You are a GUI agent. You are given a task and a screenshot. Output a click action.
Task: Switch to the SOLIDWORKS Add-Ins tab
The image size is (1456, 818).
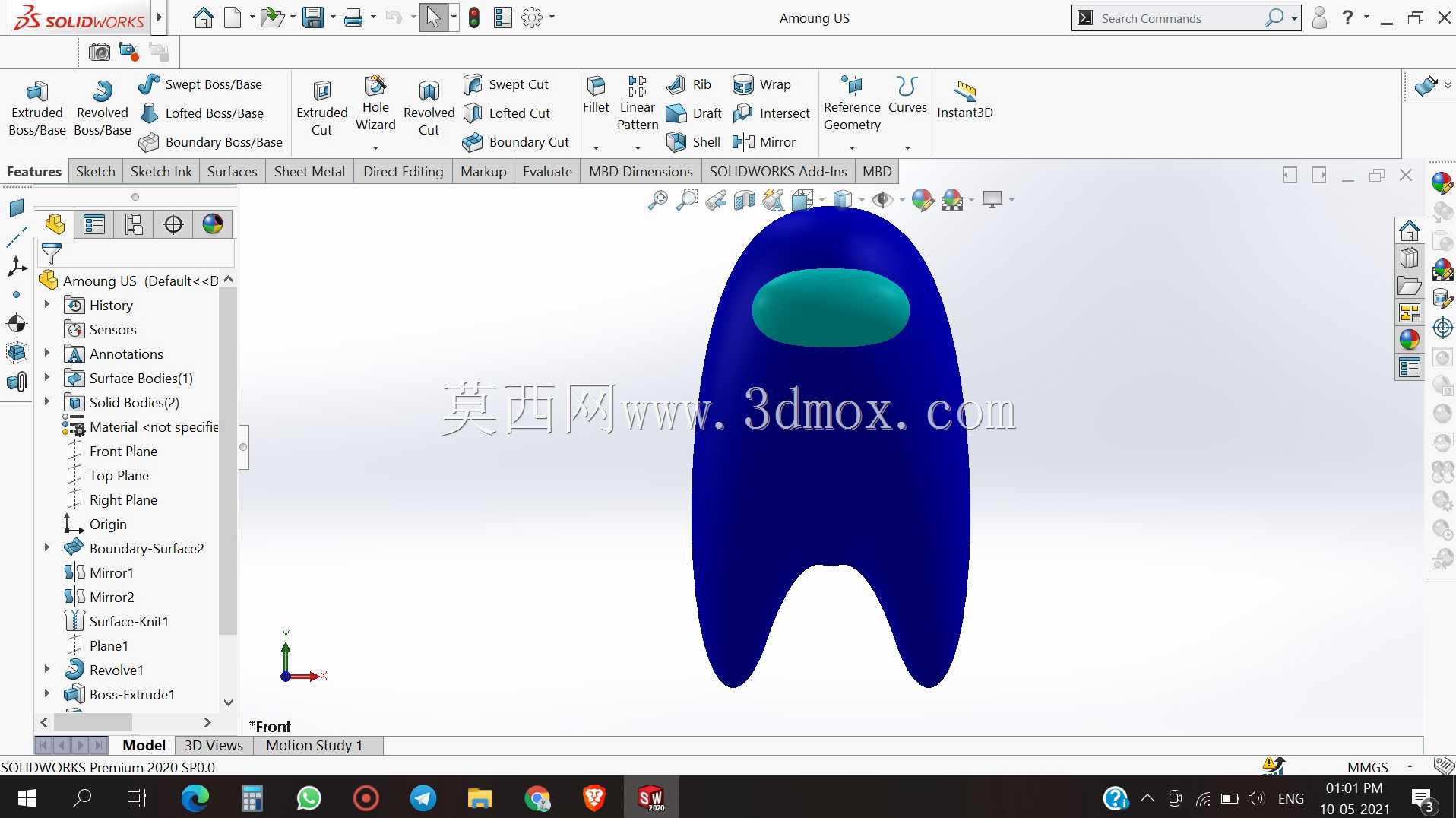[x=778, y=171]
